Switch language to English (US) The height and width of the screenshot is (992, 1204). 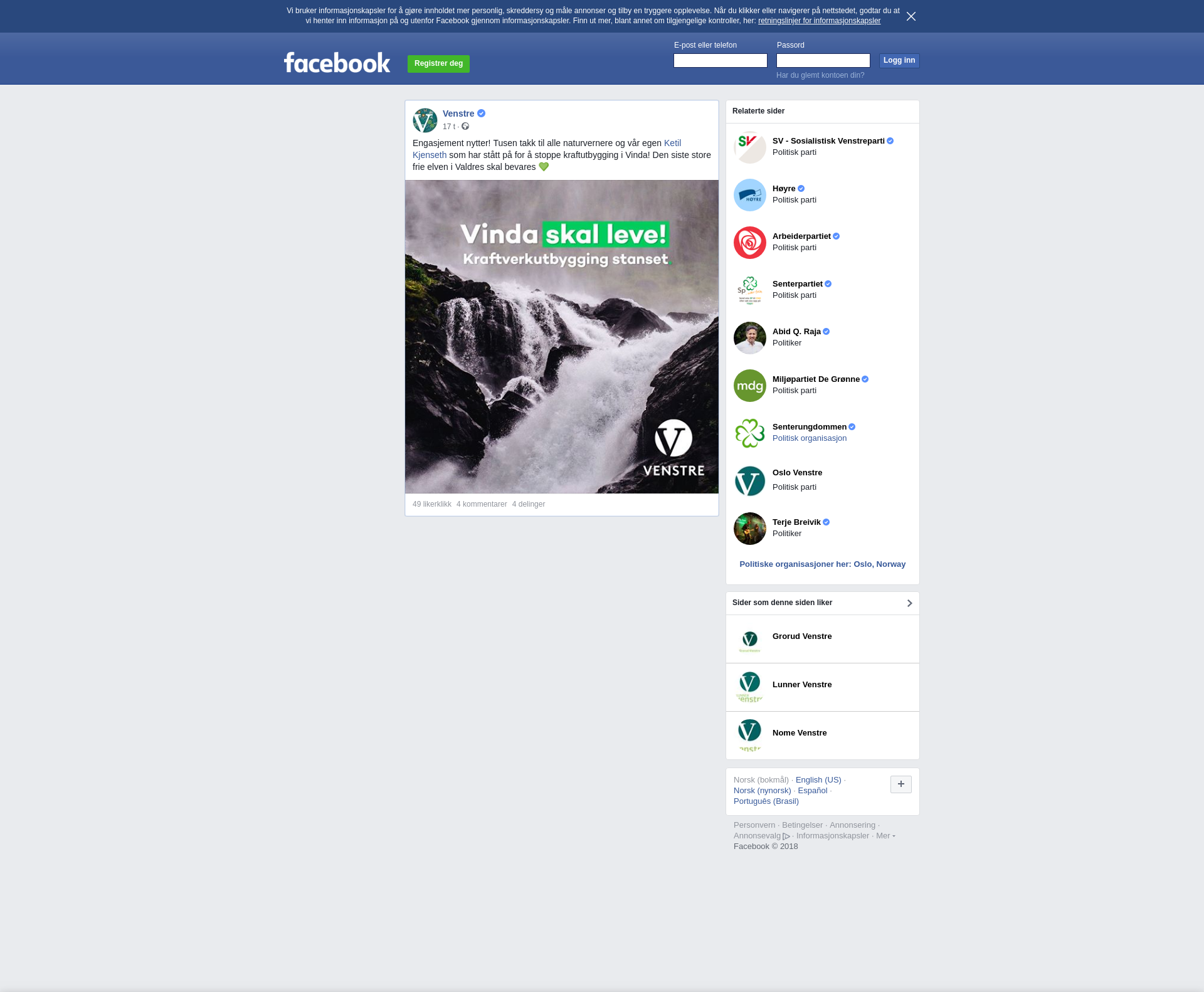(818, 780)
